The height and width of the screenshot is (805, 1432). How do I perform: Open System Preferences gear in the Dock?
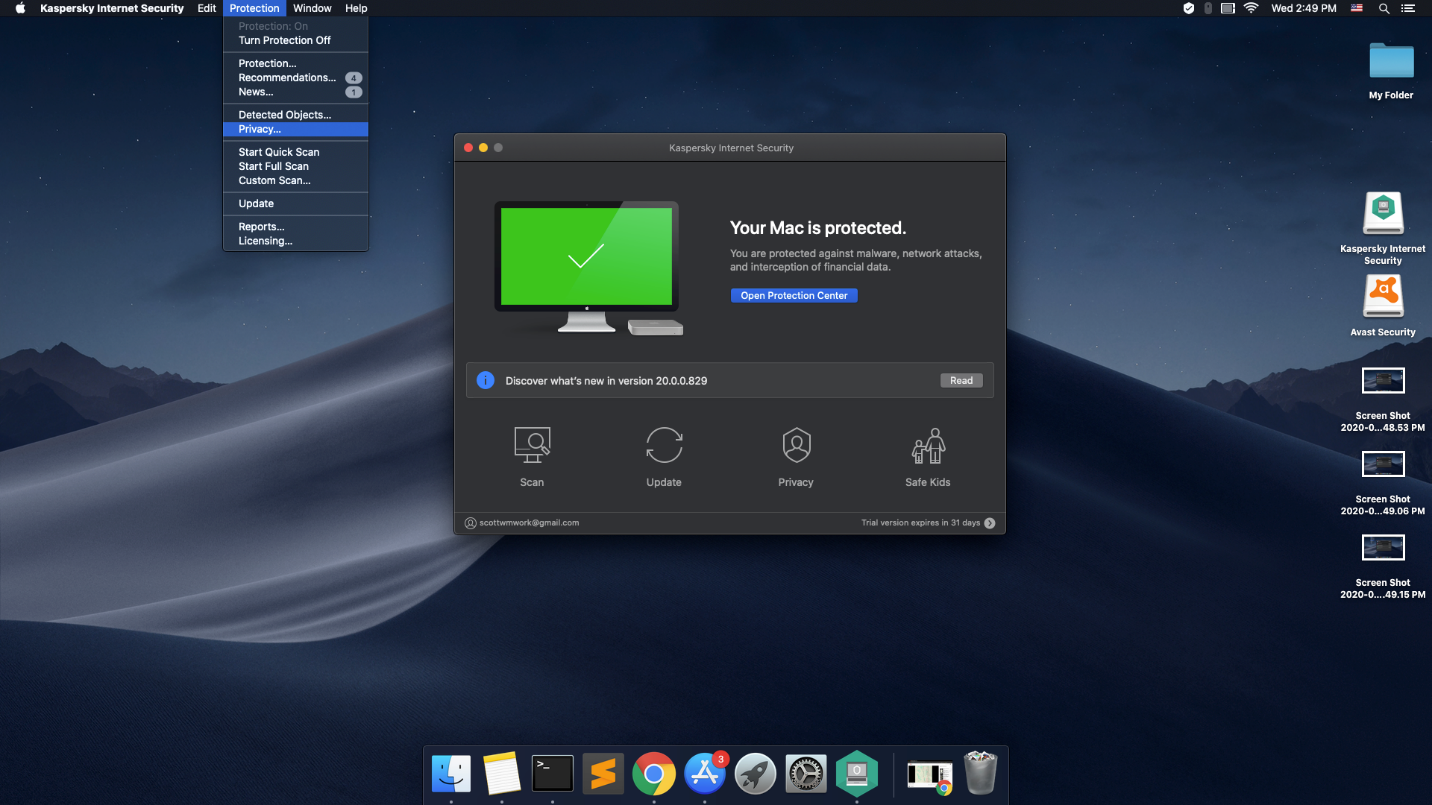coord(806,774)
